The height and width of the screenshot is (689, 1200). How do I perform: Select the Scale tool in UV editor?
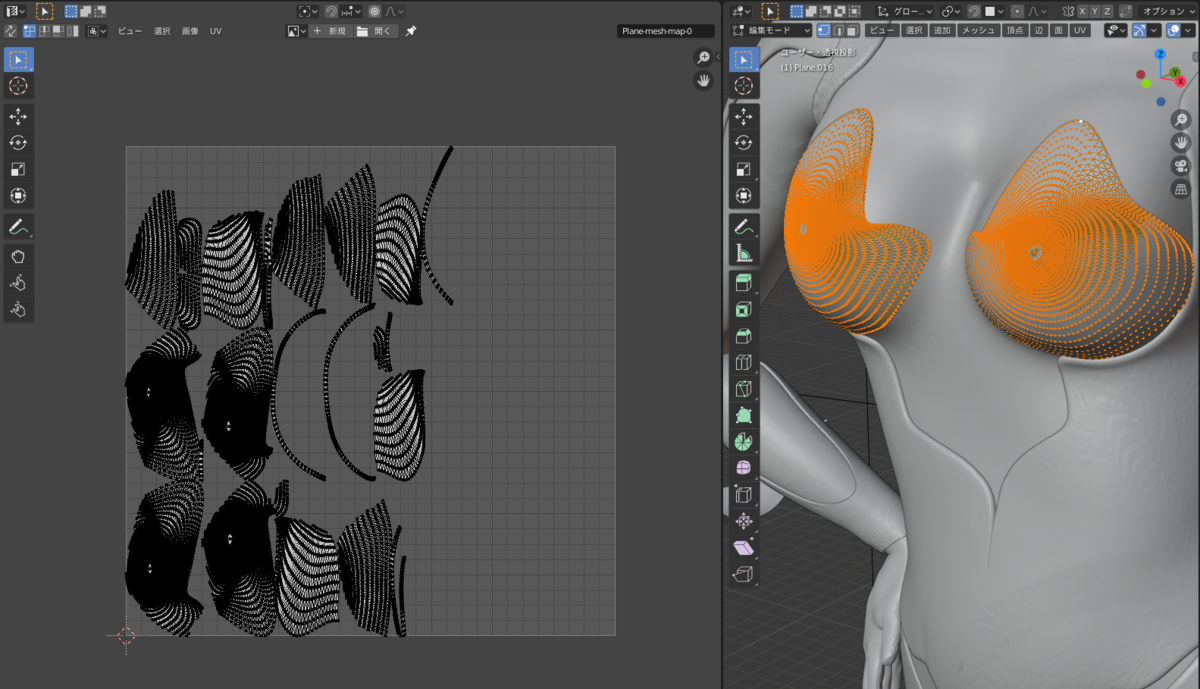pyautogui.click(x=18, y=169)
